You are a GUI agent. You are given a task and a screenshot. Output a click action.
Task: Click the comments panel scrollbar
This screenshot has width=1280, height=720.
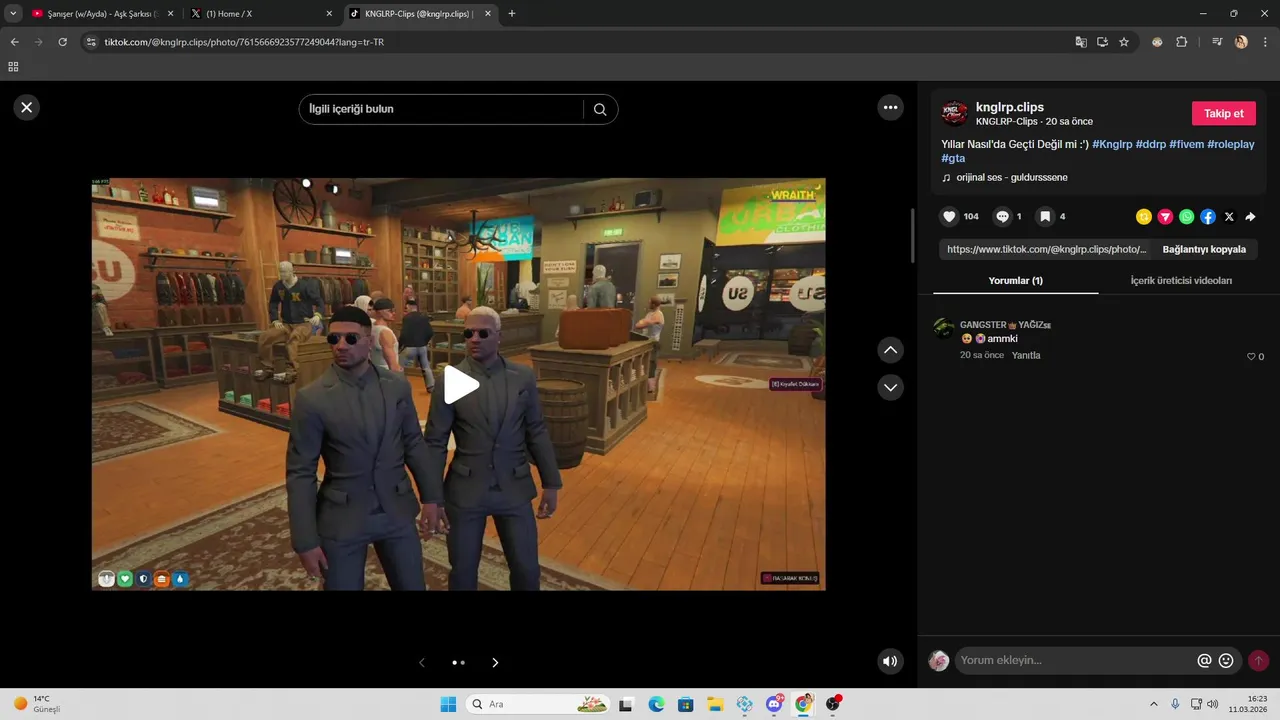[913, 235]
